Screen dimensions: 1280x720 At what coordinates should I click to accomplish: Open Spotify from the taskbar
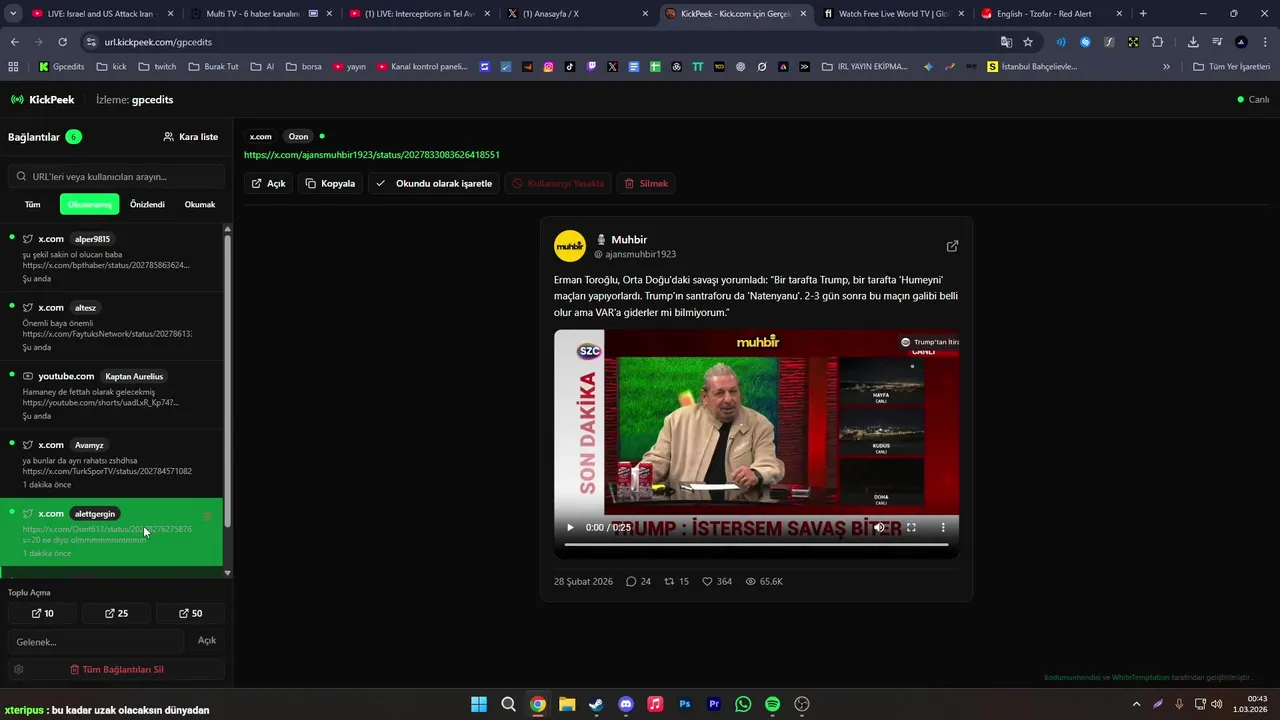click(772, 704)
